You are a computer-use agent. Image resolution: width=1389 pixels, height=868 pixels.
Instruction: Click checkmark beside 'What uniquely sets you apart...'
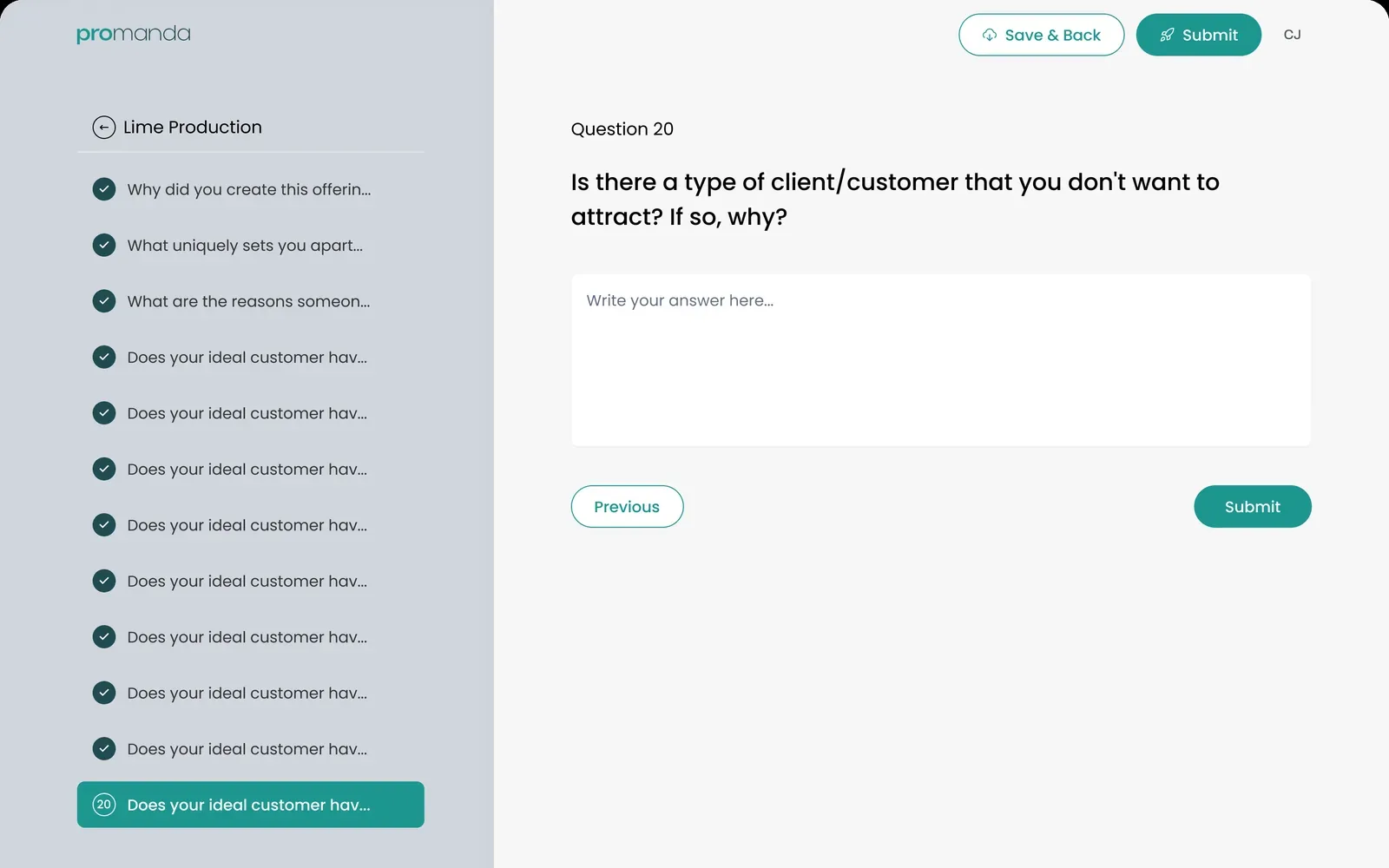[x=104, y=245]
